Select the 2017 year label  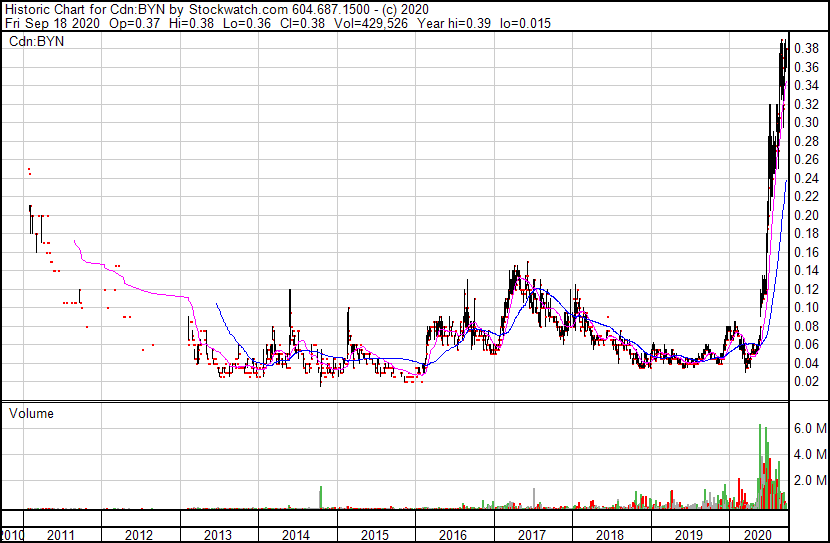coord(532,535)
